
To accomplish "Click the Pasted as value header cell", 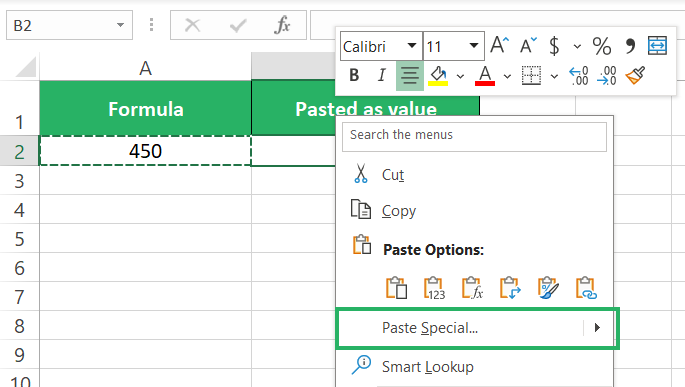I will click(366, 108).
